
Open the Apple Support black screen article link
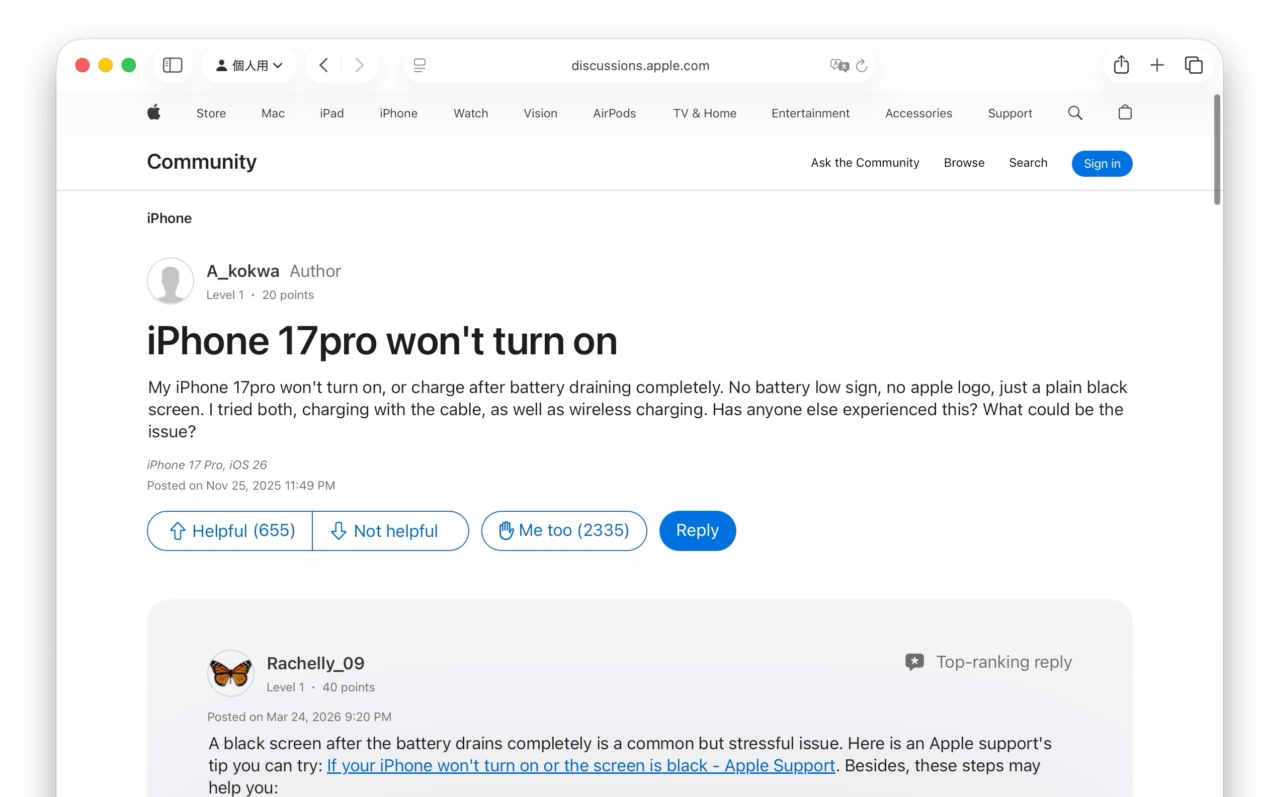point(581,766)
